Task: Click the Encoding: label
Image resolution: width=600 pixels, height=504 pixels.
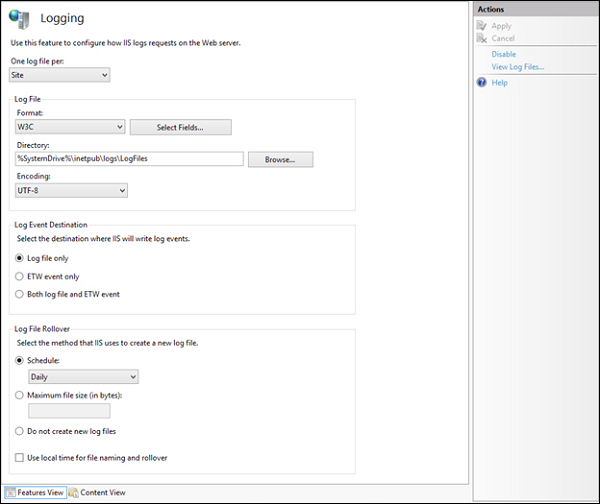Action: click(x=33, y=176)
